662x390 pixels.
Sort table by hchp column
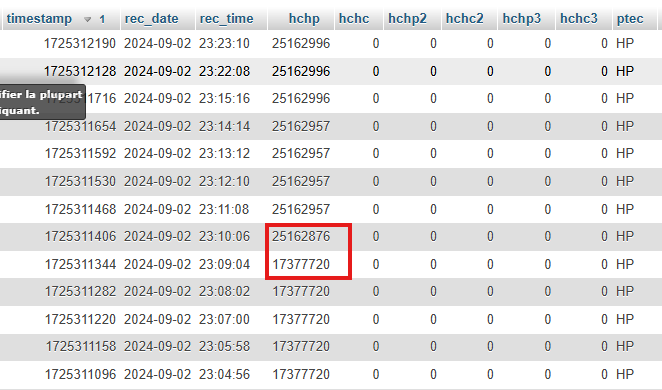pyautogui.click(x=304, y=19)
